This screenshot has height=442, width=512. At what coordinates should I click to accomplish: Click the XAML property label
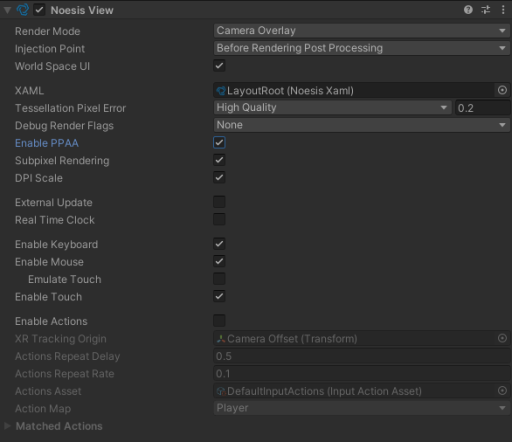(29, 91)
